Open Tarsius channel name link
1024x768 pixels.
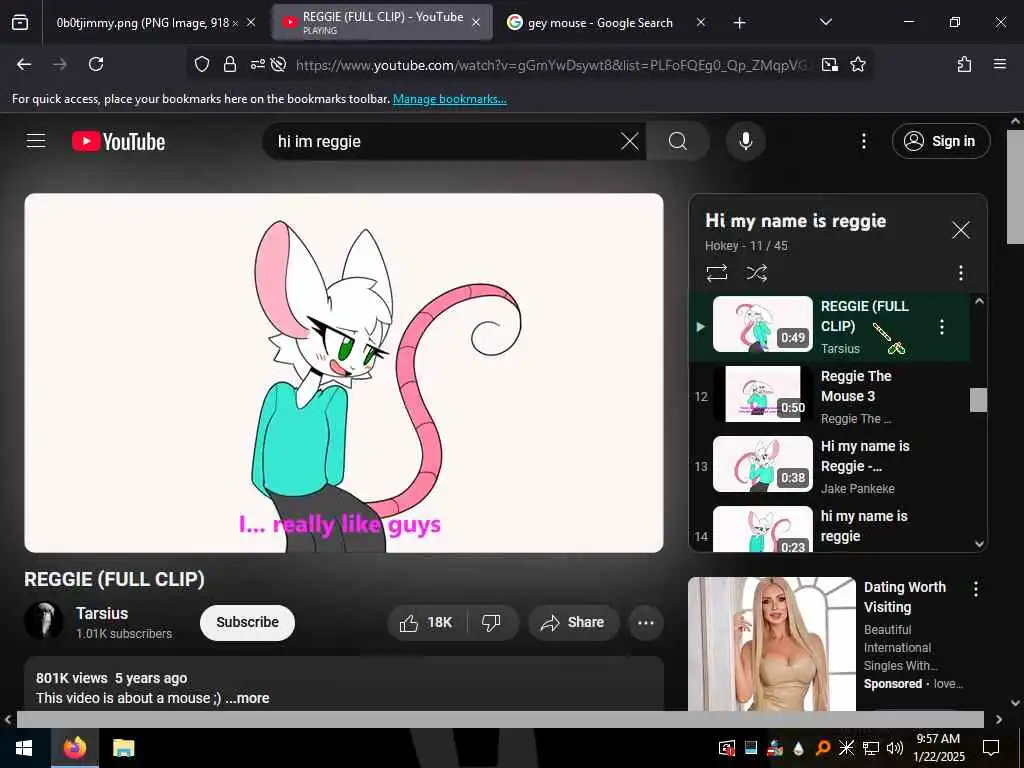point(102,613)
